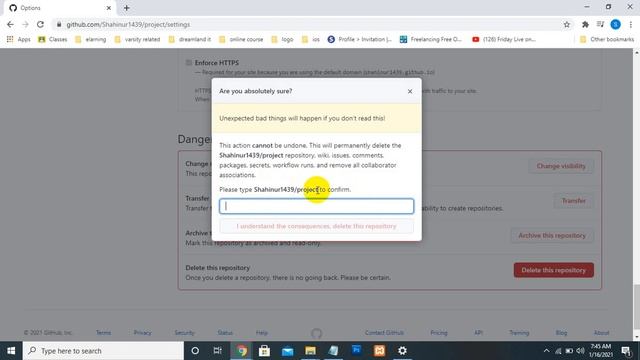Open Settings gear on the taskbar

click(x=402, y=351)
